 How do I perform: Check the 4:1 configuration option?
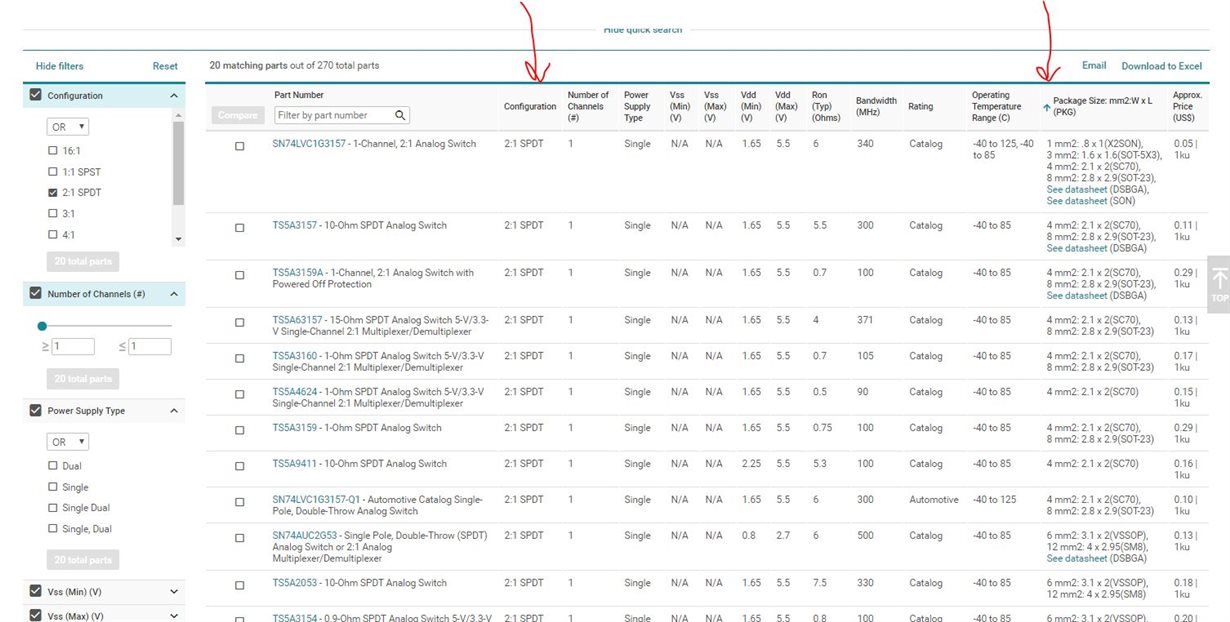click(53, 234)
